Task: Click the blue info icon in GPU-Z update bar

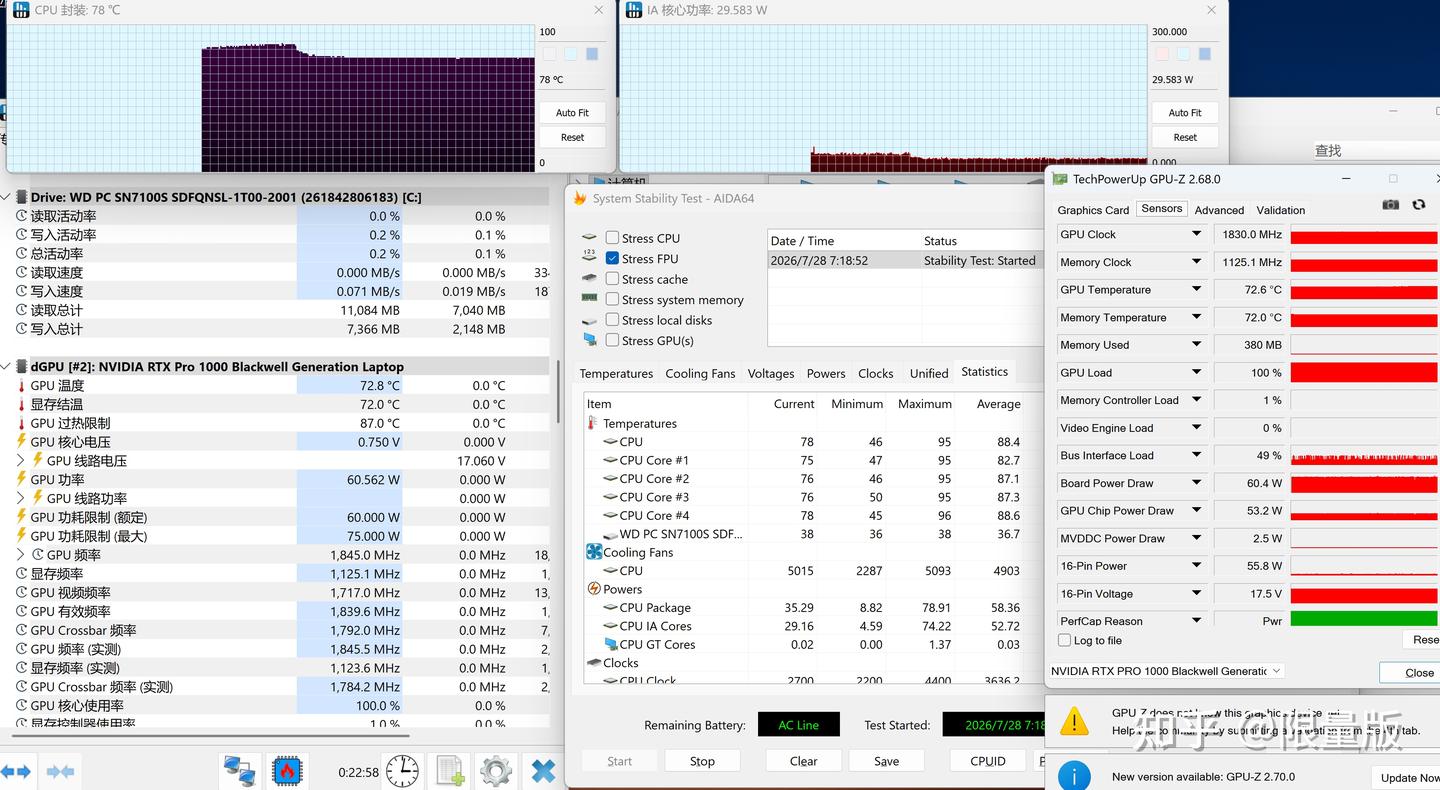Action: pyautogui.click(x=1074, y=776)
